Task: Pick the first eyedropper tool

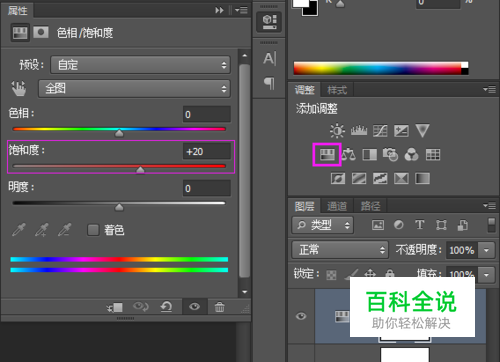Action: pos(19,230)
